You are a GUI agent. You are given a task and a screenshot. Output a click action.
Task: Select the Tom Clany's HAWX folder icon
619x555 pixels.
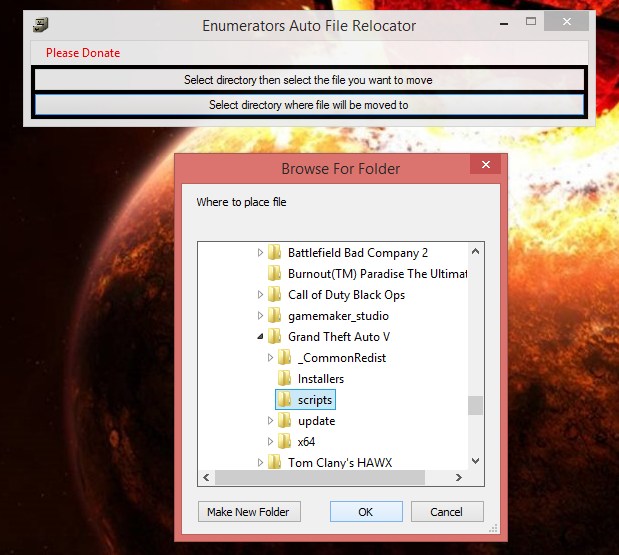coord(274,462)
